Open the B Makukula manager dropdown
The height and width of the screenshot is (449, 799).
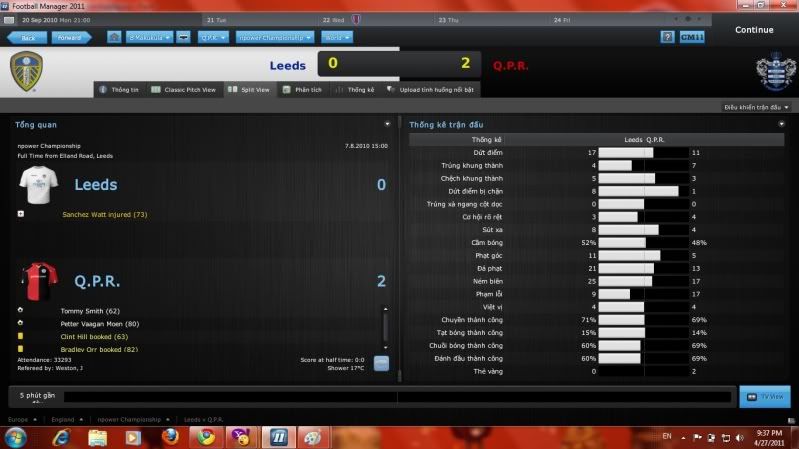149,38
